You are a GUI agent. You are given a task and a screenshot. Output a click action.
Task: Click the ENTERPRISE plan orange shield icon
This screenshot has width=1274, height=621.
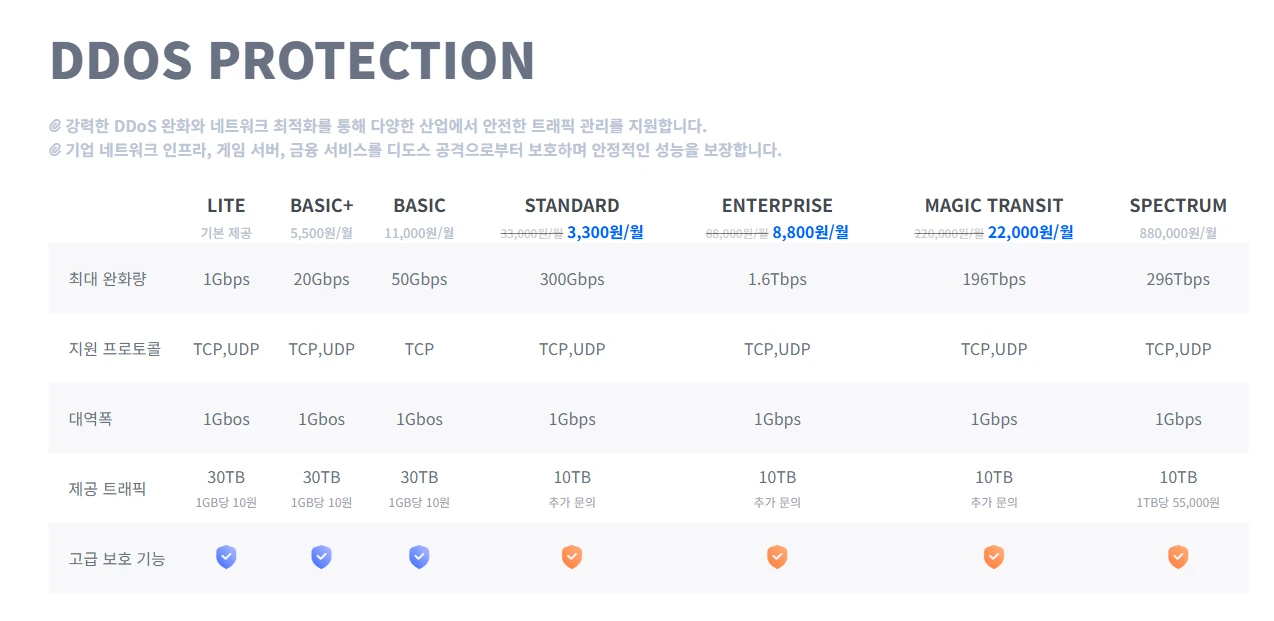777,557
